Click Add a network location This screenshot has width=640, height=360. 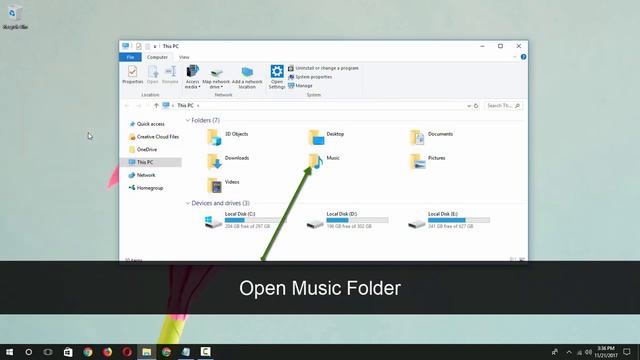[247, 78]
